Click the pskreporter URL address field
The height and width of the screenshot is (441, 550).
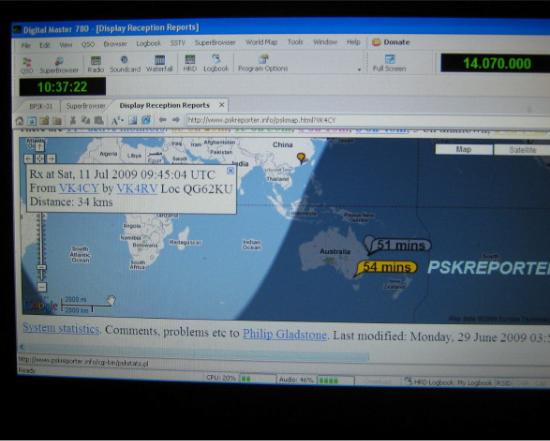pyautogui.click(x=367, y=120)
